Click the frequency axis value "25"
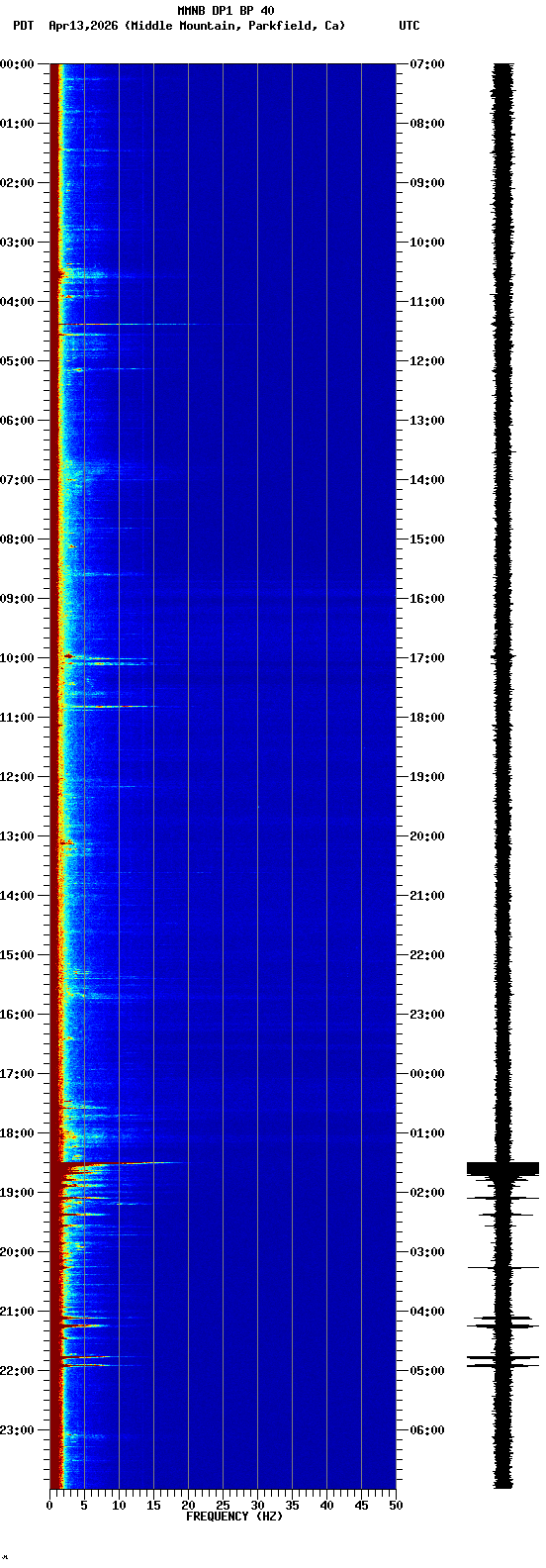546x1568 pixels. 223,1506
